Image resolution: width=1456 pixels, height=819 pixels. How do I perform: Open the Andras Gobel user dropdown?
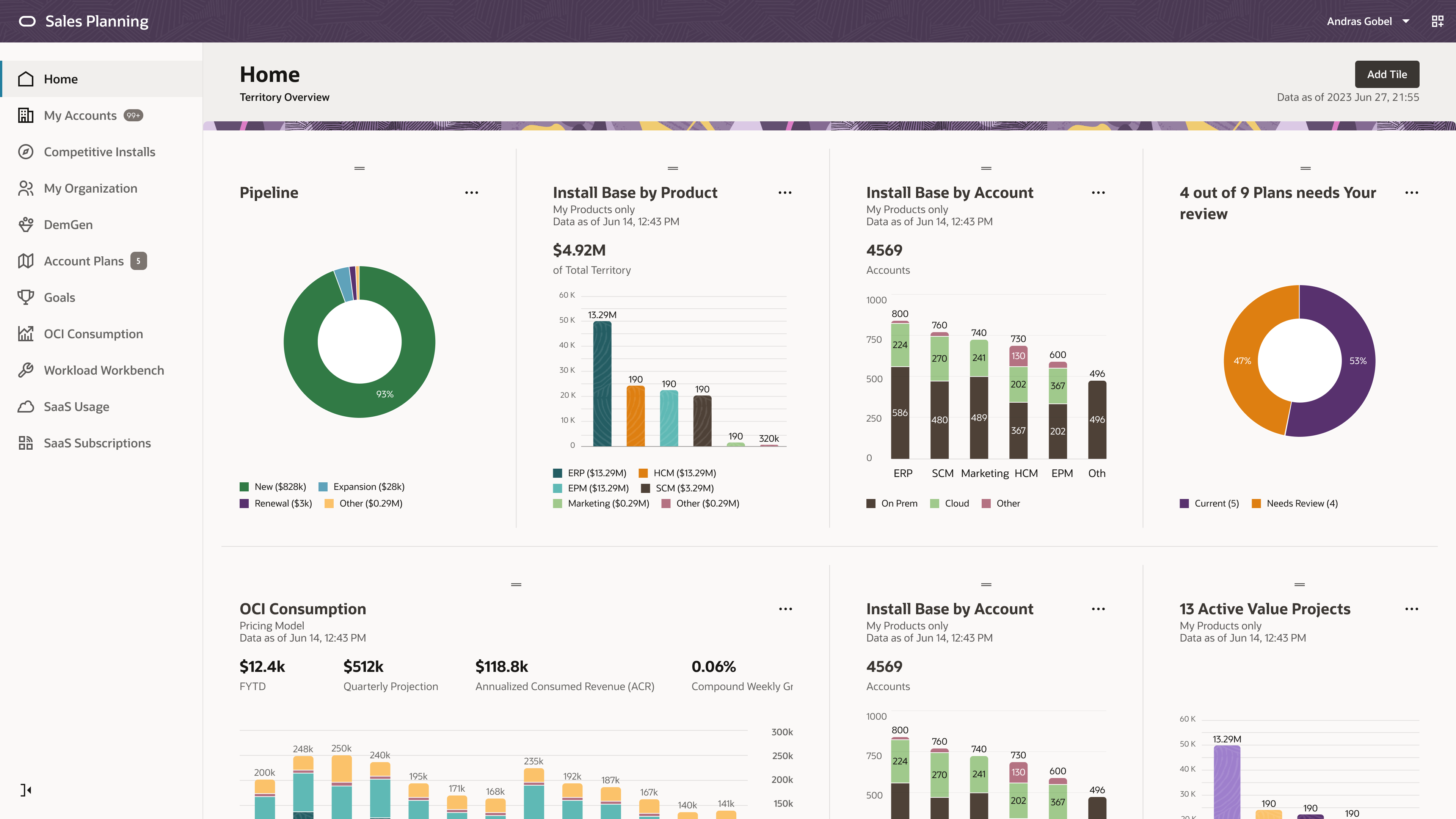click(1368, 22)
